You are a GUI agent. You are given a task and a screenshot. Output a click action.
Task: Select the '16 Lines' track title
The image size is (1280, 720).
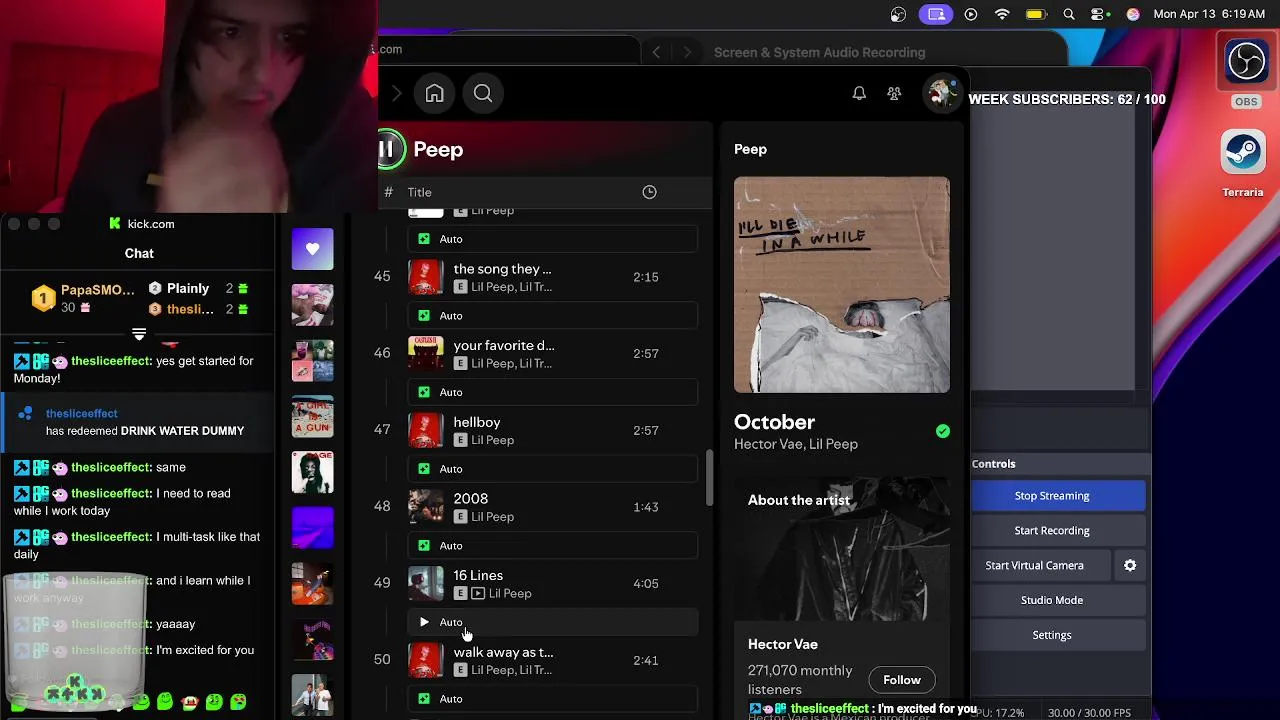coord(478,575)
